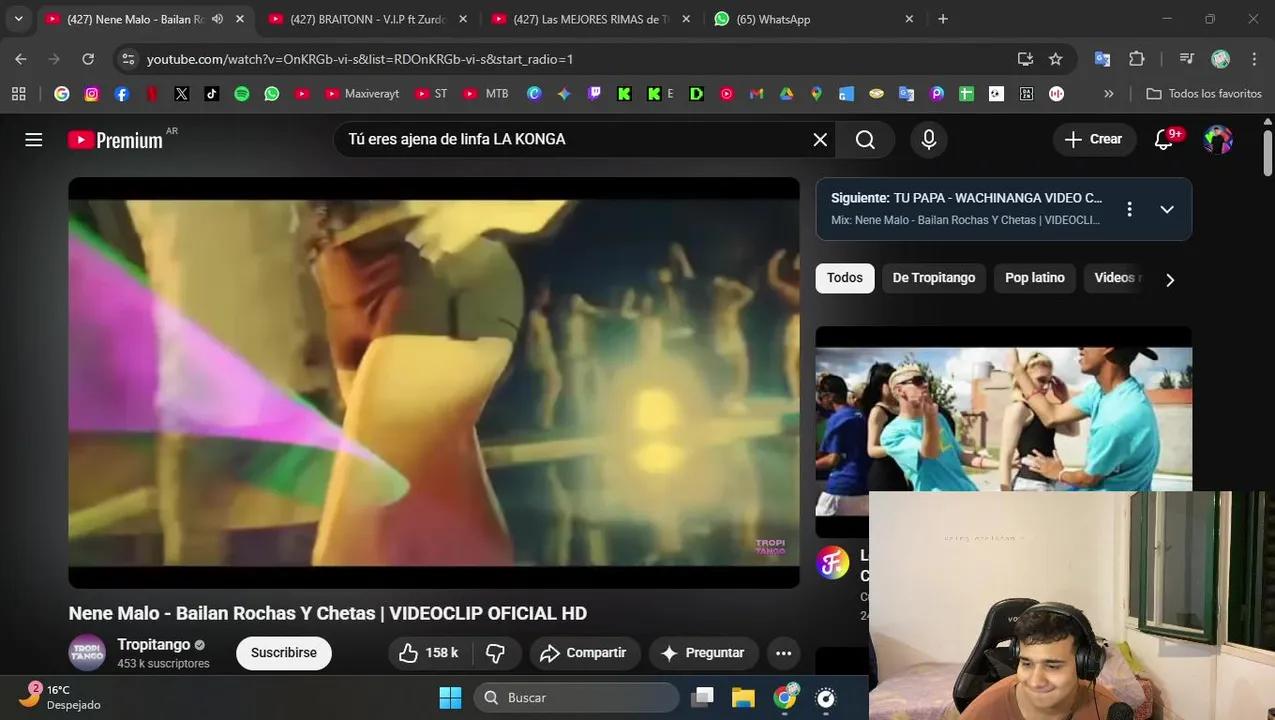The height and width of the screenshot is (720, 1275).
Task: Click the main video player
Action: click(x=434, y=383)
